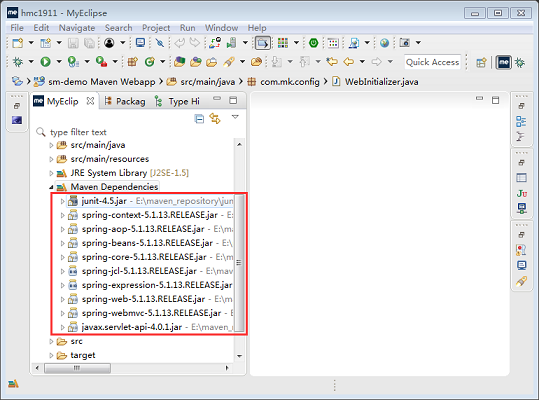Click the Last Edit Location icon
The image size is (539, 400).
[x=332, y=62]
